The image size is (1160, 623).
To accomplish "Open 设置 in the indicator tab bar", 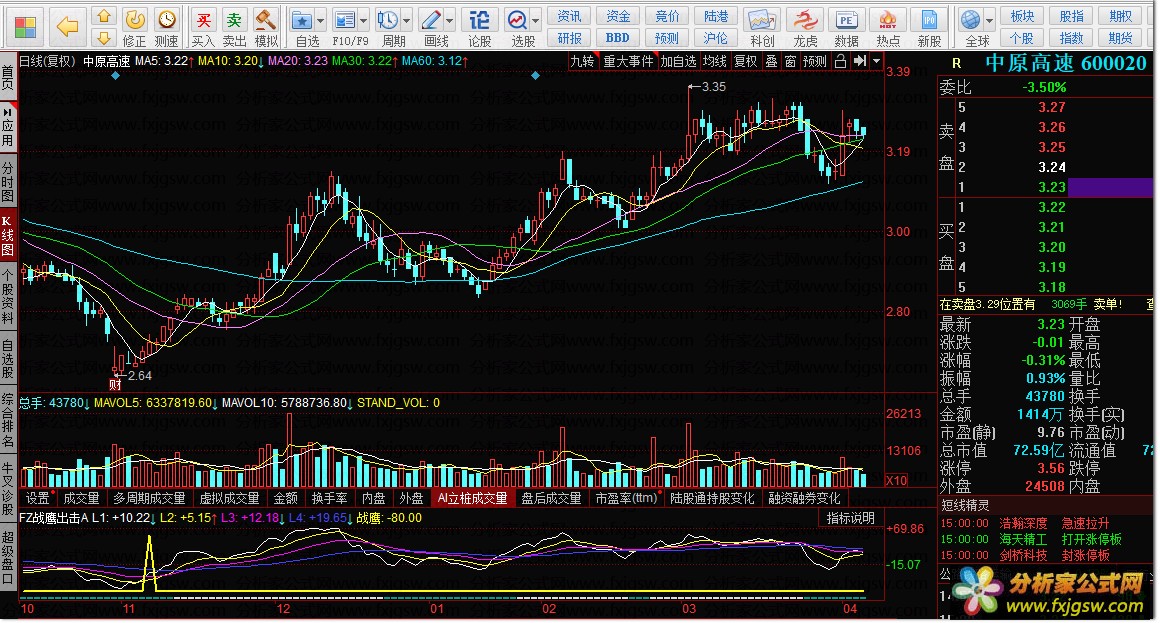I will pyautogui.click(x=38, y=499).
